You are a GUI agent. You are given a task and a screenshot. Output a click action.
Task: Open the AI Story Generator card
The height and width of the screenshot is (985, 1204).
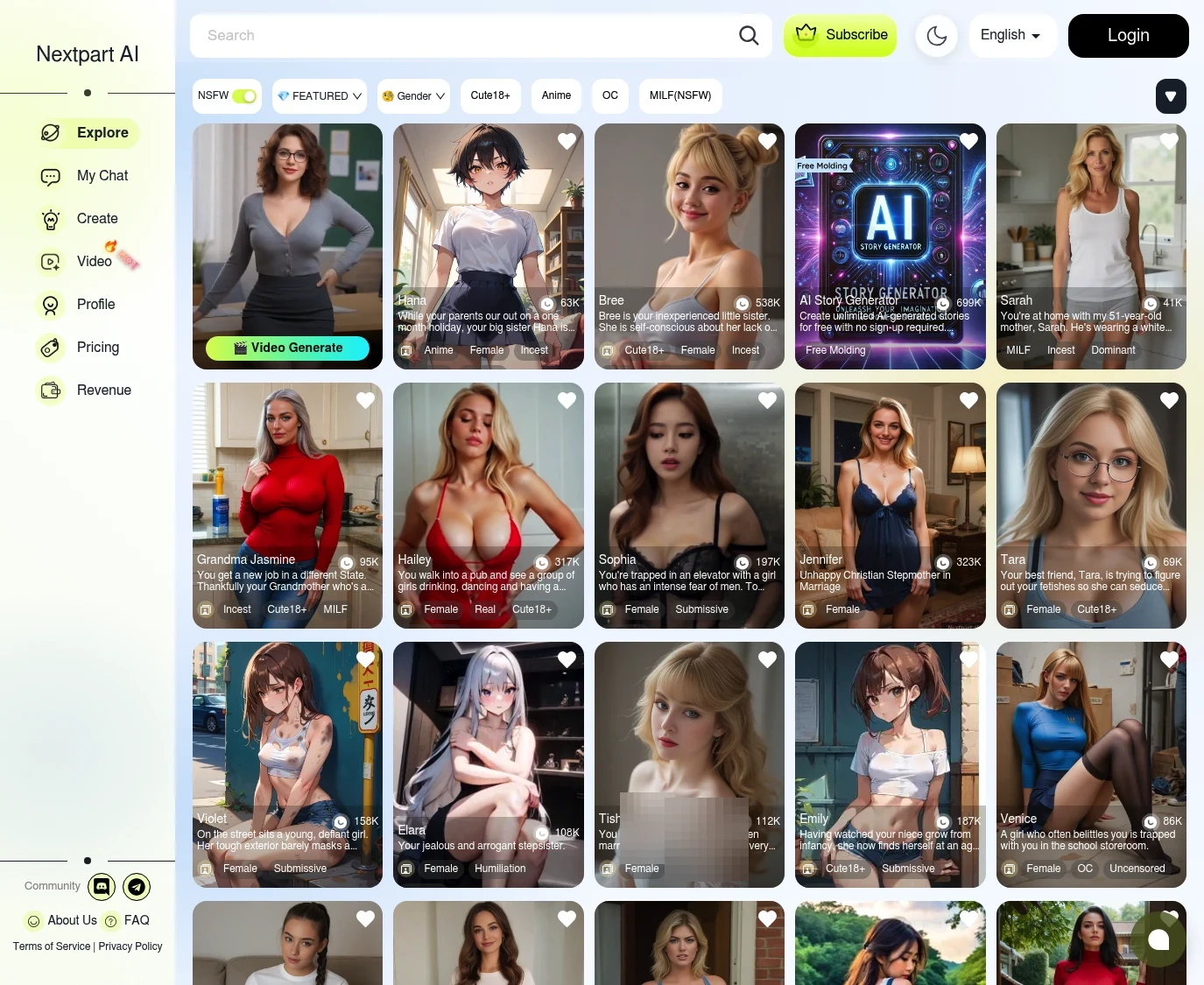coord(890,246)
